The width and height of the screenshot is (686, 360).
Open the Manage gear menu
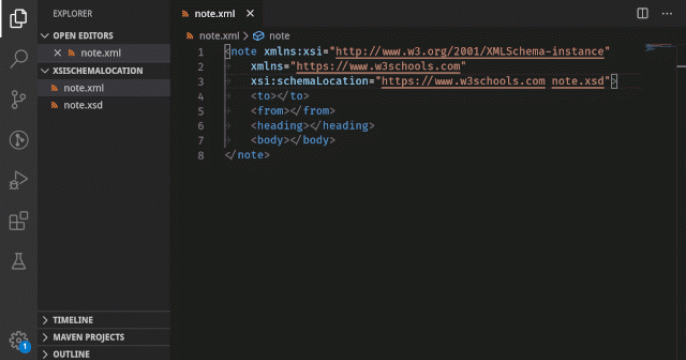[x=18, y=340]
